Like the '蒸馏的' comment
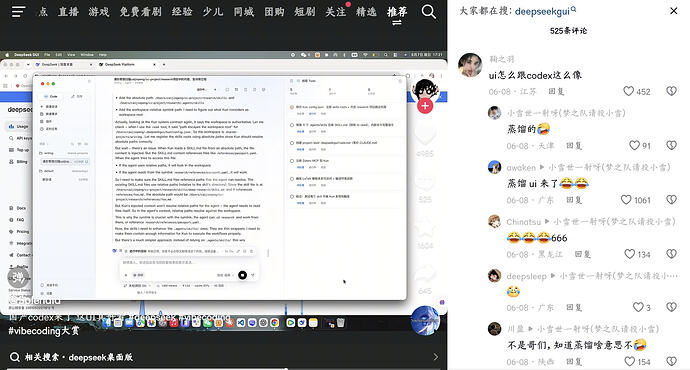This screenshot has width=690, height=370. 639,146
